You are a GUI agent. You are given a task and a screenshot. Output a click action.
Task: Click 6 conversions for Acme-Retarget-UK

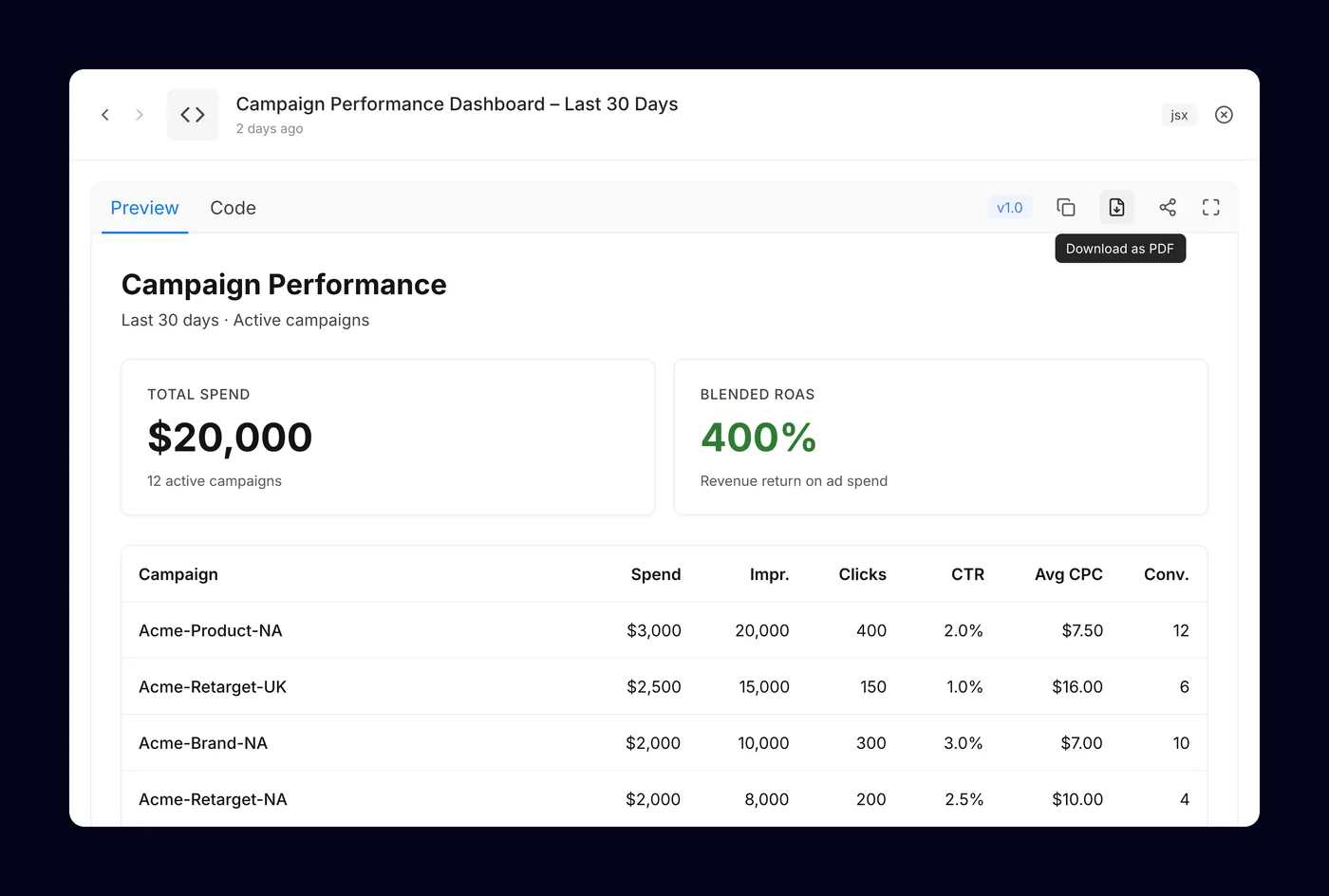point(1185,687)
